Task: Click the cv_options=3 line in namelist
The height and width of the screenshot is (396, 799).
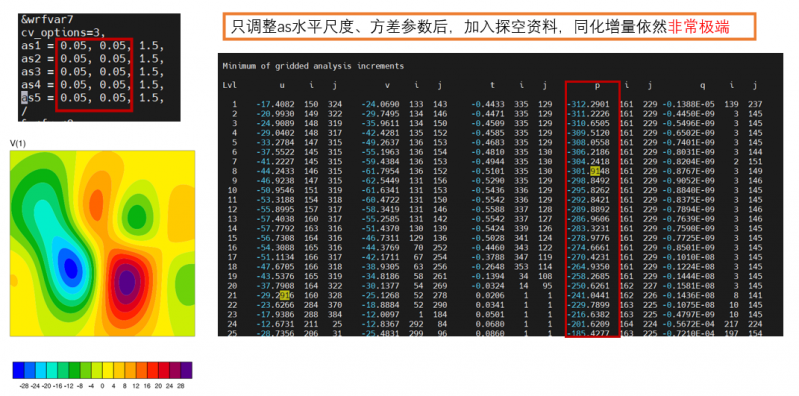Action: click(x=63, y=33)
